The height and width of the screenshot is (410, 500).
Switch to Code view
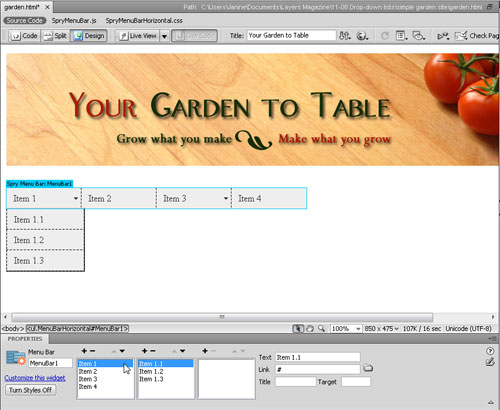(24, 36)
